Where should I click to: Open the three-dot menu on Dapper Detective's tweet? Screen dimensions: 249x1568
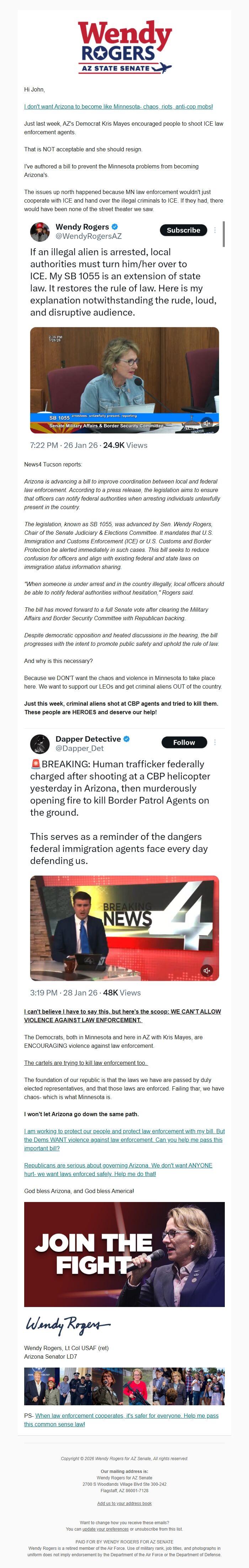point(215,743)
